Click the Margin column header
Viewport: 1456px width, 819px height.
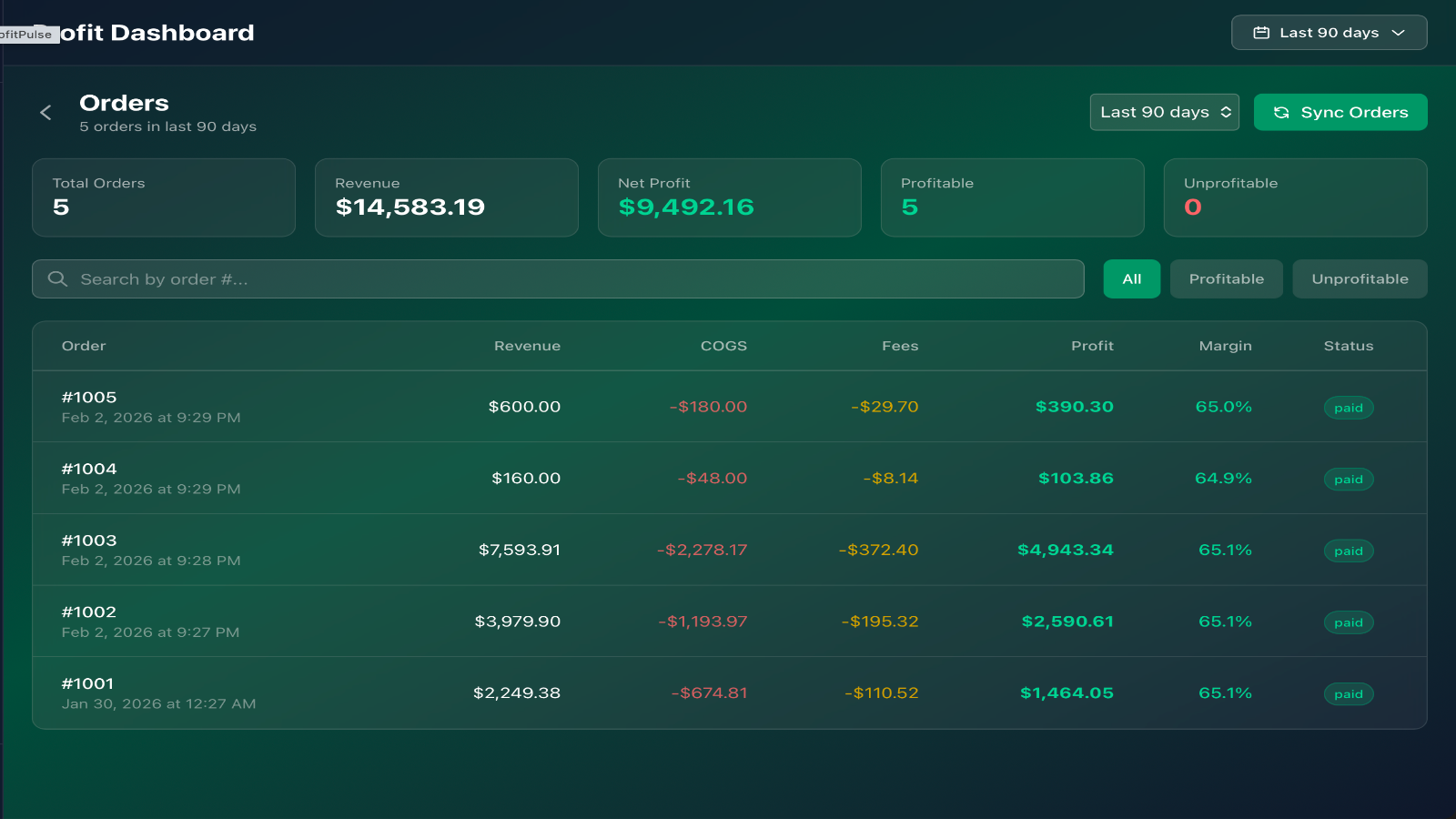pyautogui.click(x=1225, y=346)
